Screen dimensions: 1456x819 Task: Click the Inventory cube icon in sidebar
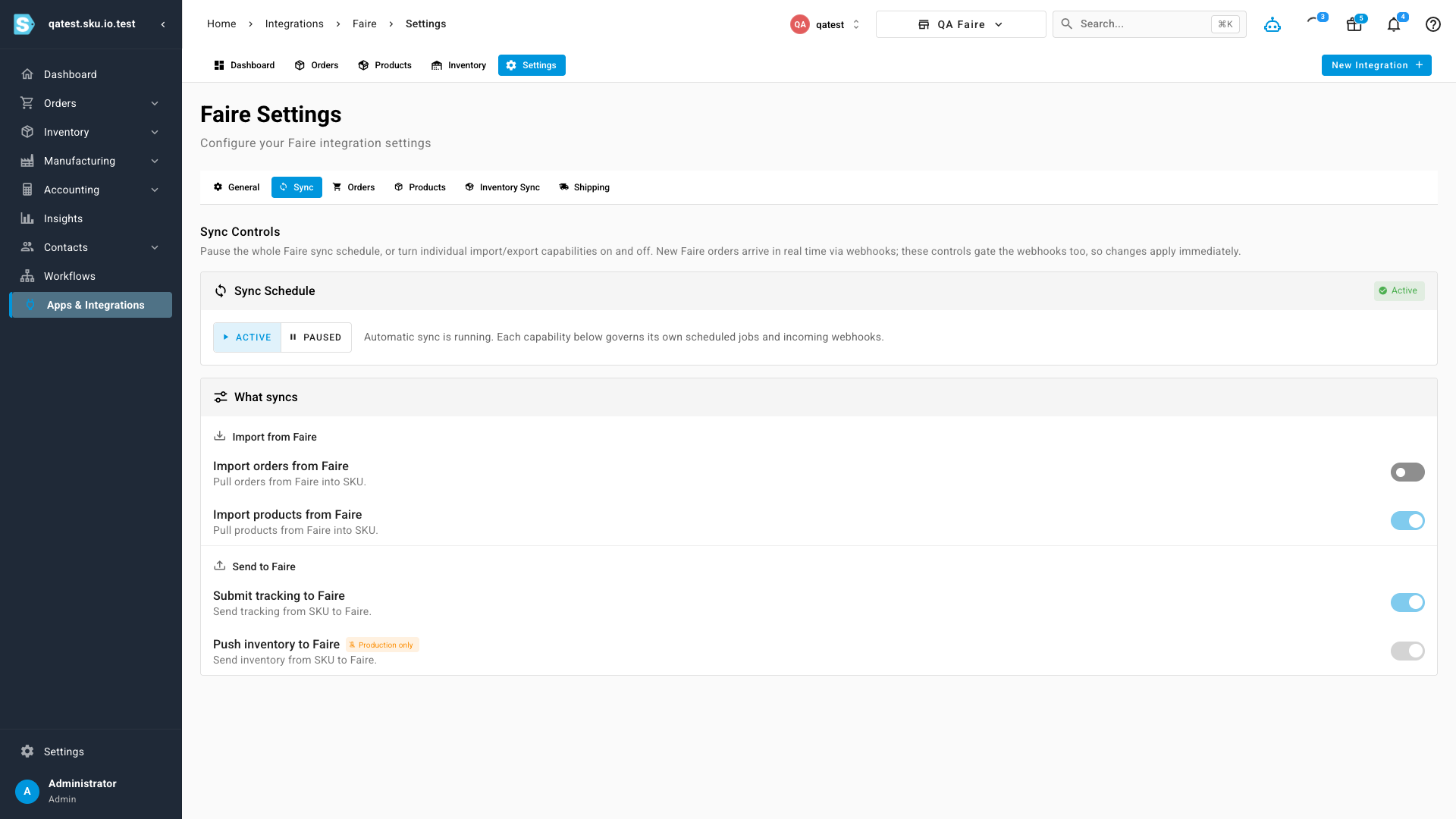(x=27, y=132)
